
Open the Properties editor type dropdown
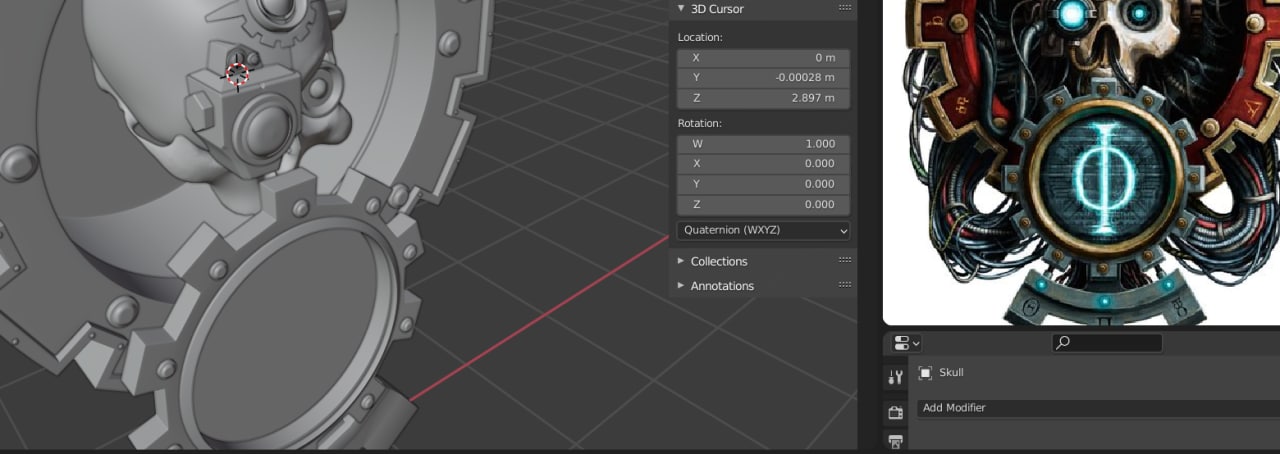pos(907,343)
